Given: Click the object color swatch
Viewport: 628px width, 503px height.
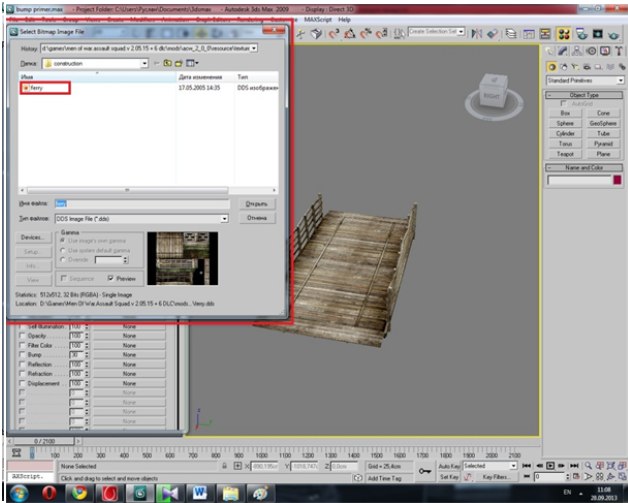Looking at the screenshot, I should click(617, 180).
